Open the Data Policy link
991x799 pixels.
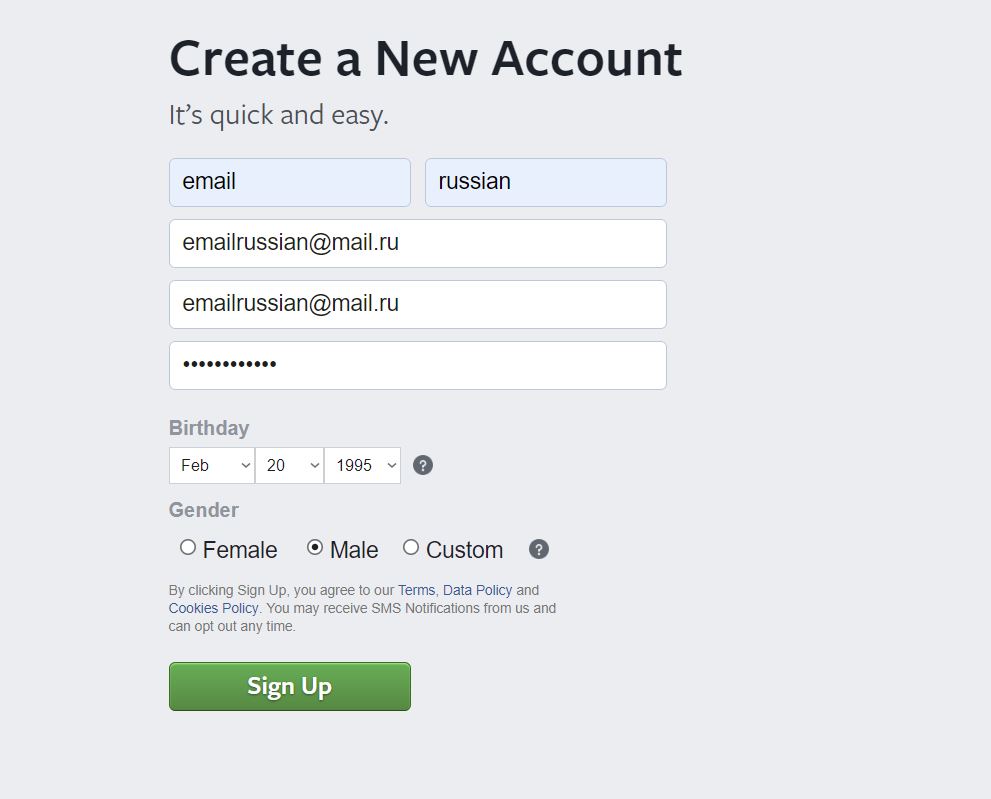click(x=477, y=590)
